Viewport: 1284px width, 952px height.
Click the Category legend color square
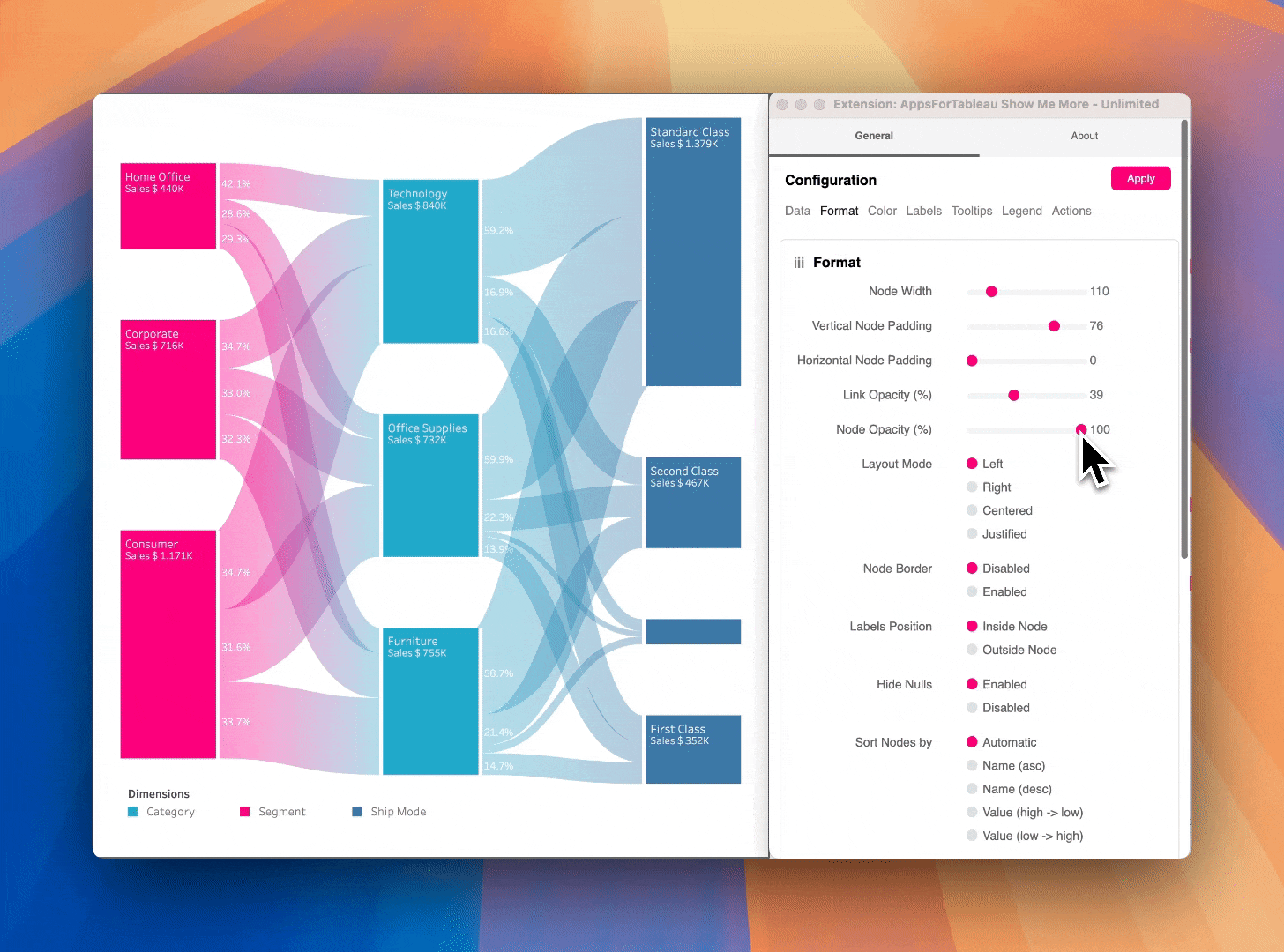pyautogui.click(x=133, y=812)
